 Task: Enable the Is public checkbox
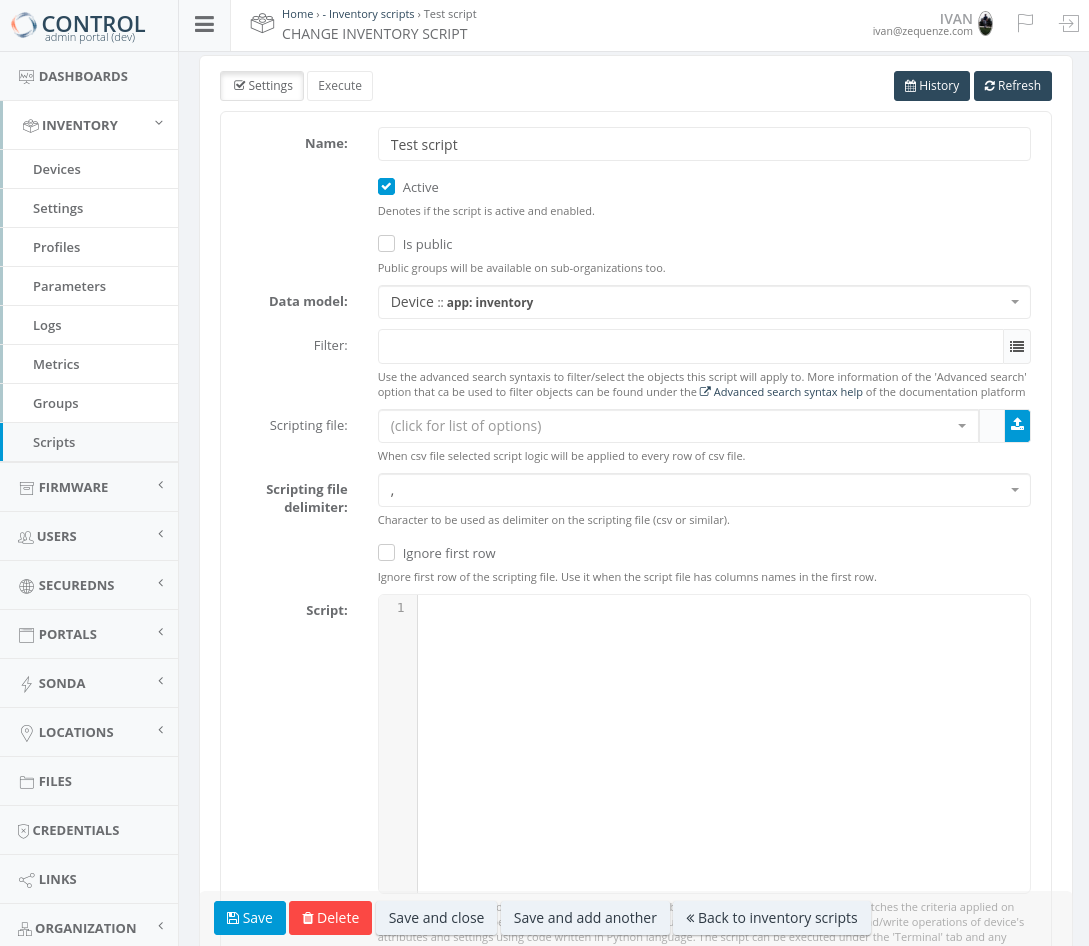387,244
